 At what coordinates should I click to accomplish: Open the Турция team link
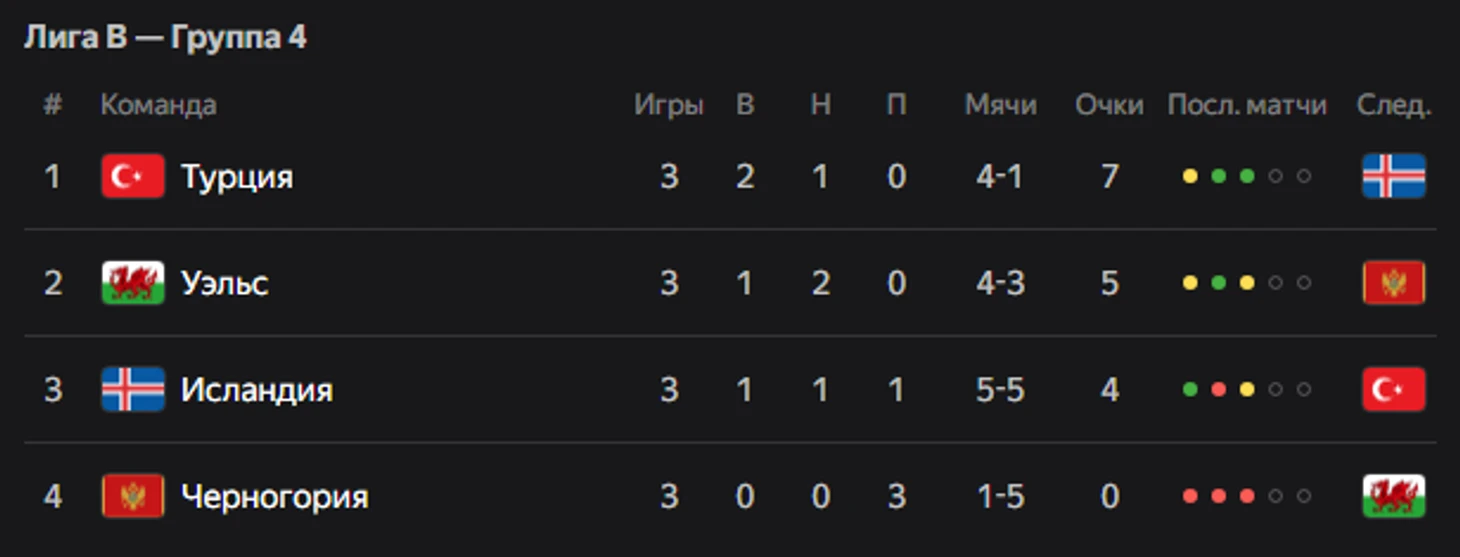pyautogui.click(x=237, y=177)
